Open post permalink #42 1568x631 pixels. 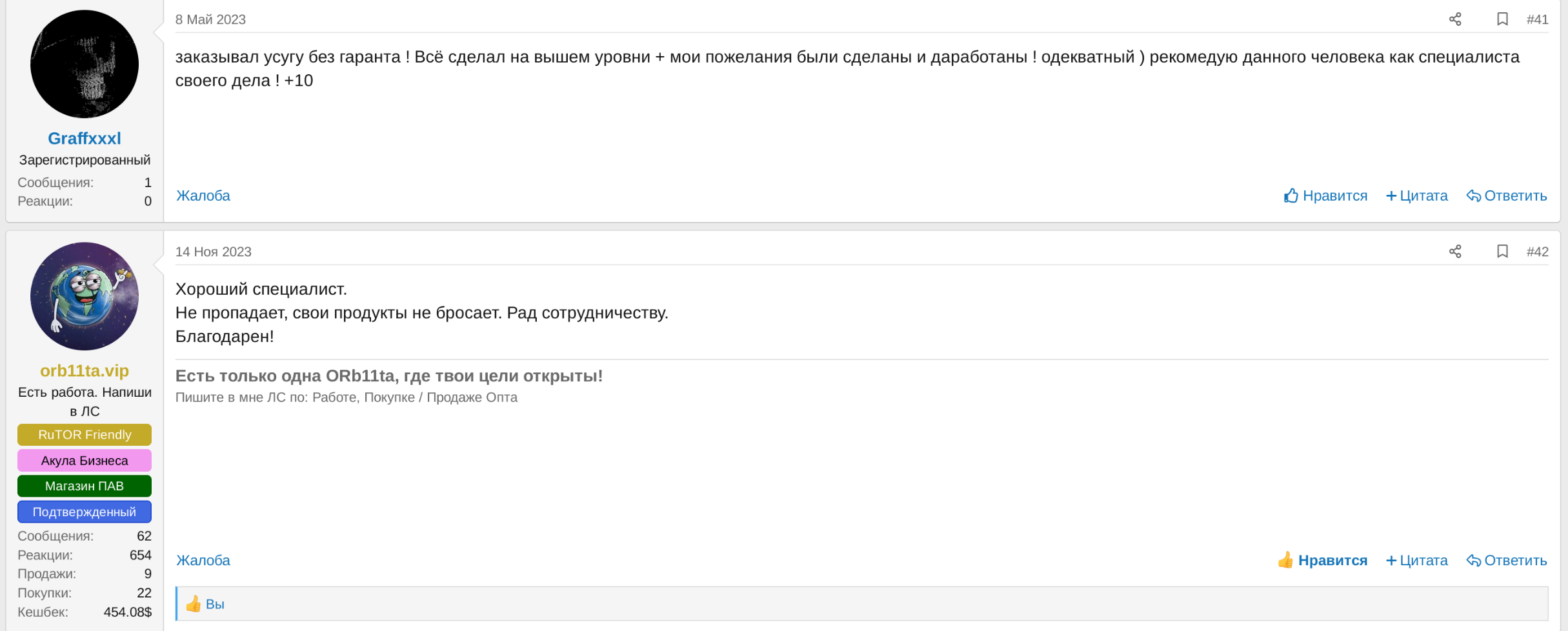[x=1537, y=252]
